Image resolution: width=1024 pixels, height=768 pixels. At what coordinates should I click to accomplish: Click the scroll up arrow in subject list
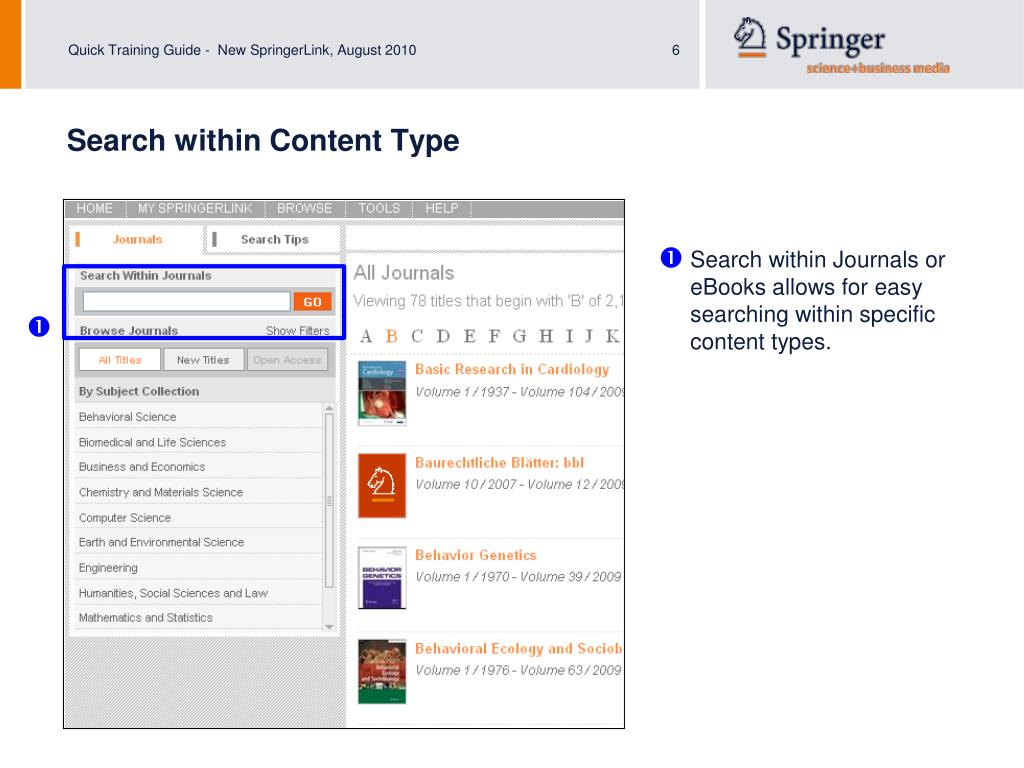click(x=329, y=408)
